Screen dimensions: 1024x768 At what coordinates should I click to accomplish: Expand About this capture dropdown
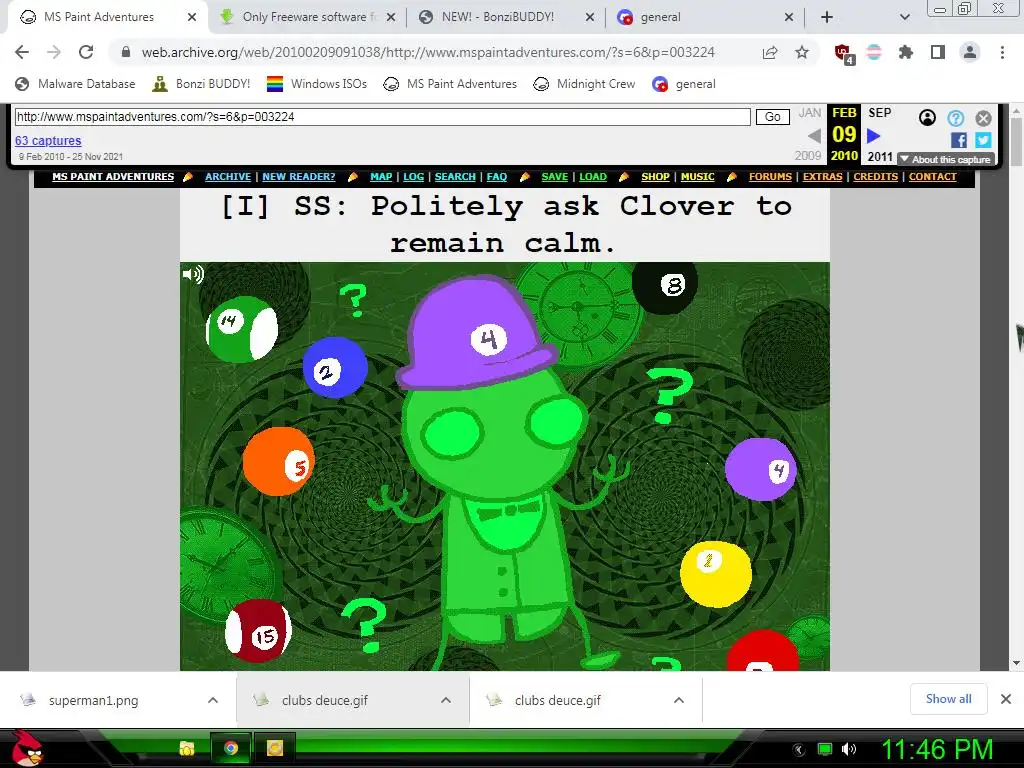pos(946,159)
